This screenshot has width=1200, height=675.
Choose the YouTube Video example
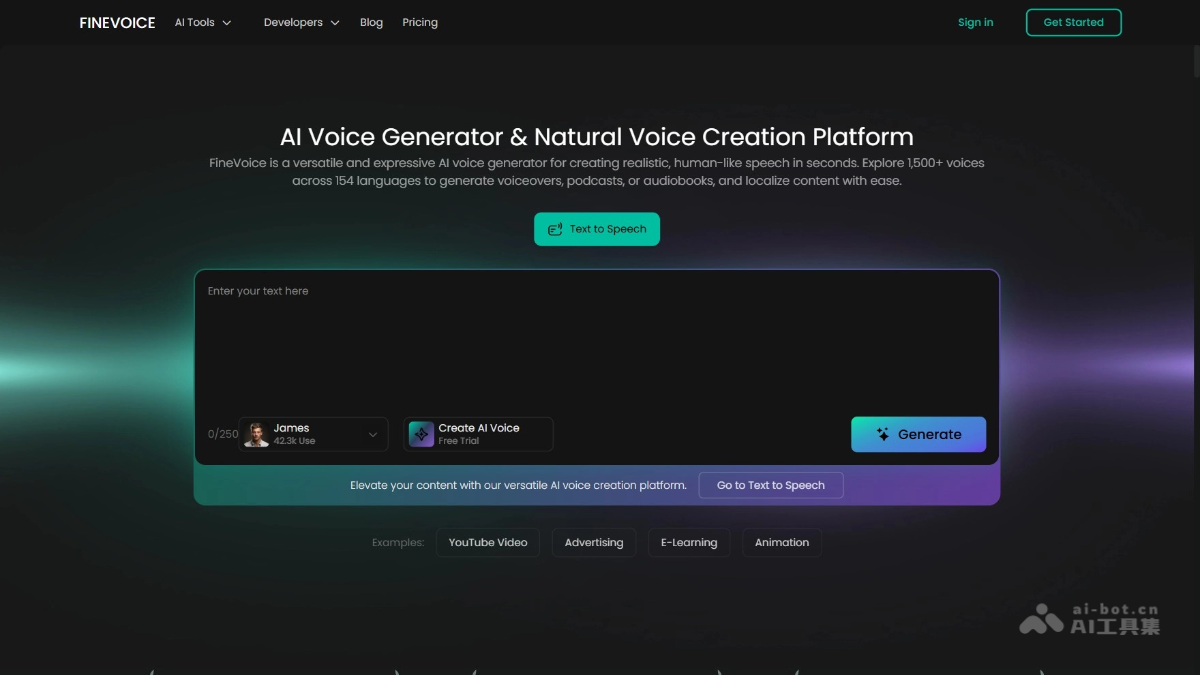click(x=488, y=543)
